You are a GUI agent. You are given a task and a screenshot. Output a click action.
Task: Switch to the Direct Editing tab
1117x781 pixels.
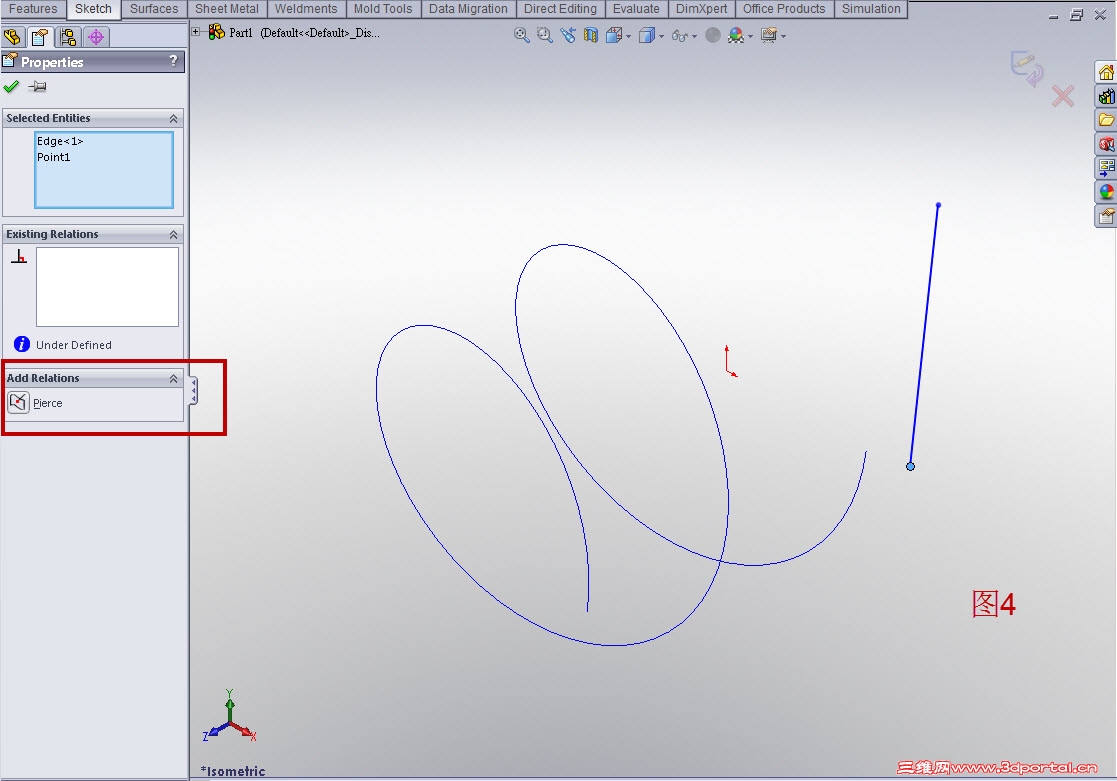click(x=560, y=9)
